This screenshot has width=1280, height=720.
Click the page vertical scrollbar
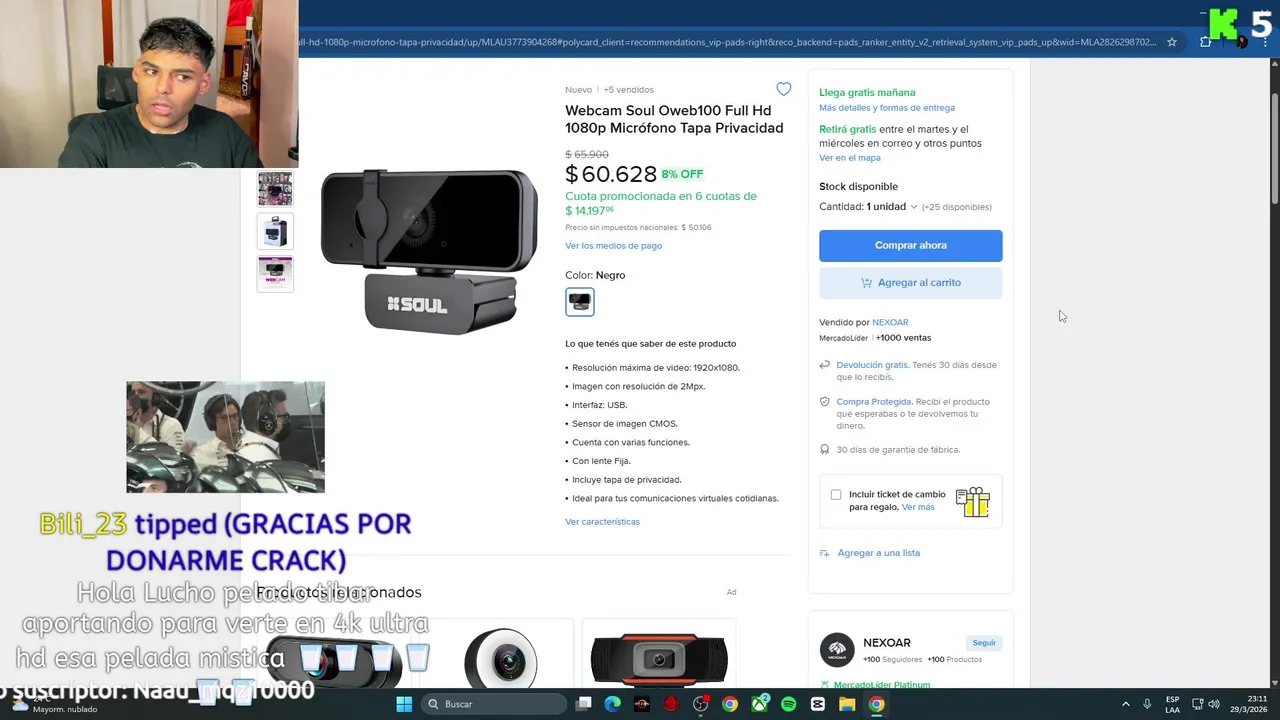[1275, 150]
